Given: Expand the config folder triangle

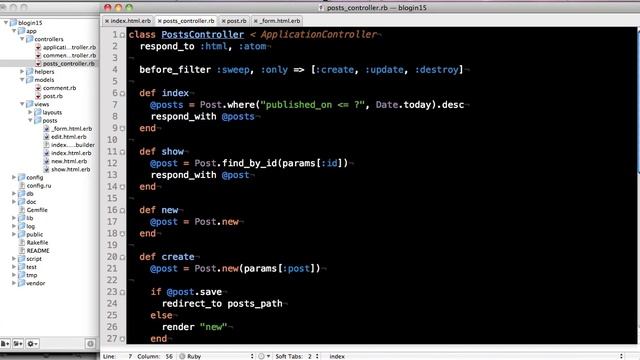Looking at the screenshot, I should 14,178.
